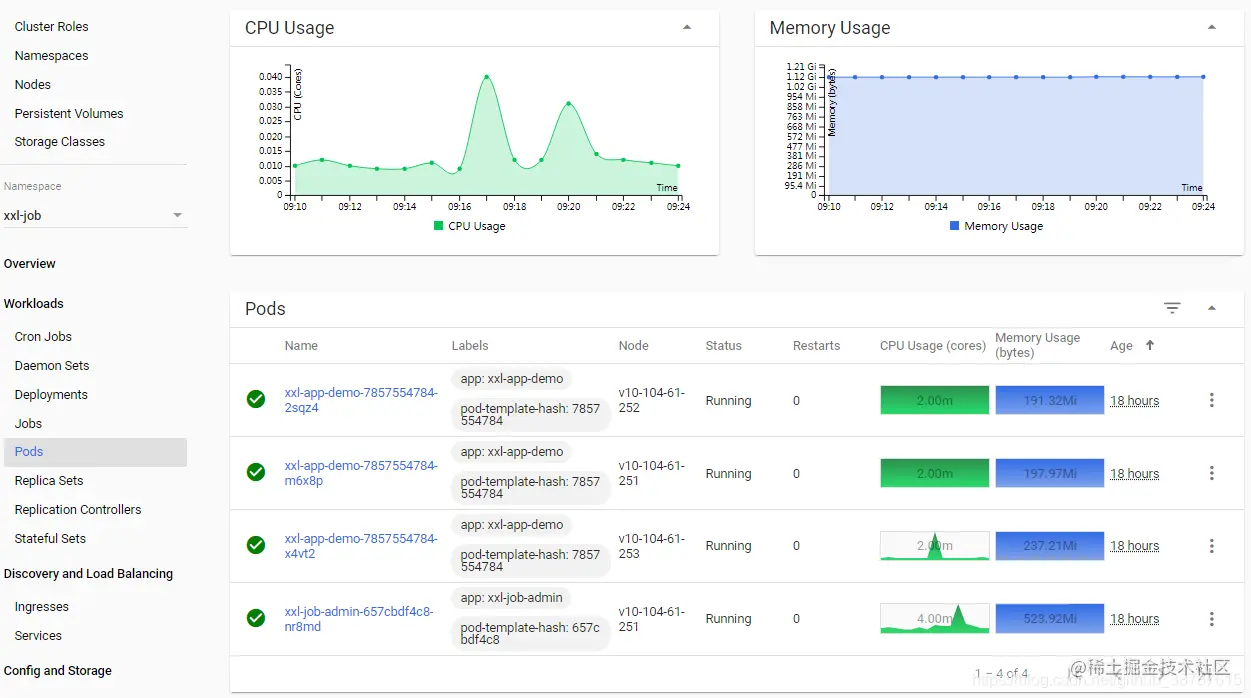Image resolution: width=1251 pixels, height=698 pixels.
Task: Click the Age column sort arrow
Action: (x=1150, y=345)
